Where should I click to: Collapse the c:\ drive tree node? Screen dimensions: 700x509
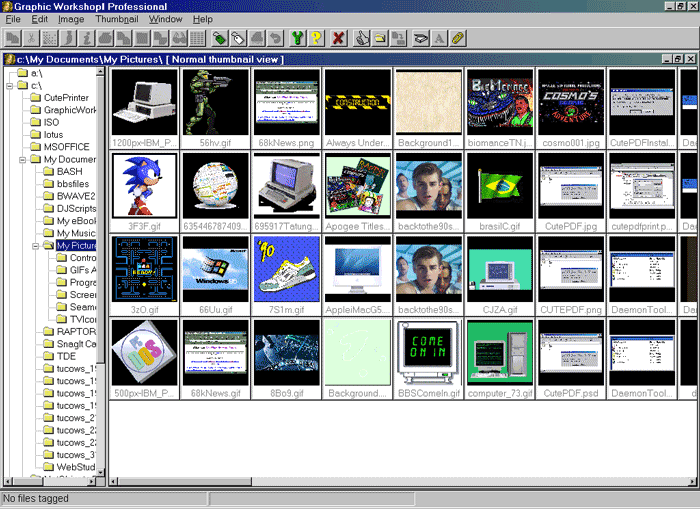pos(10,86)
